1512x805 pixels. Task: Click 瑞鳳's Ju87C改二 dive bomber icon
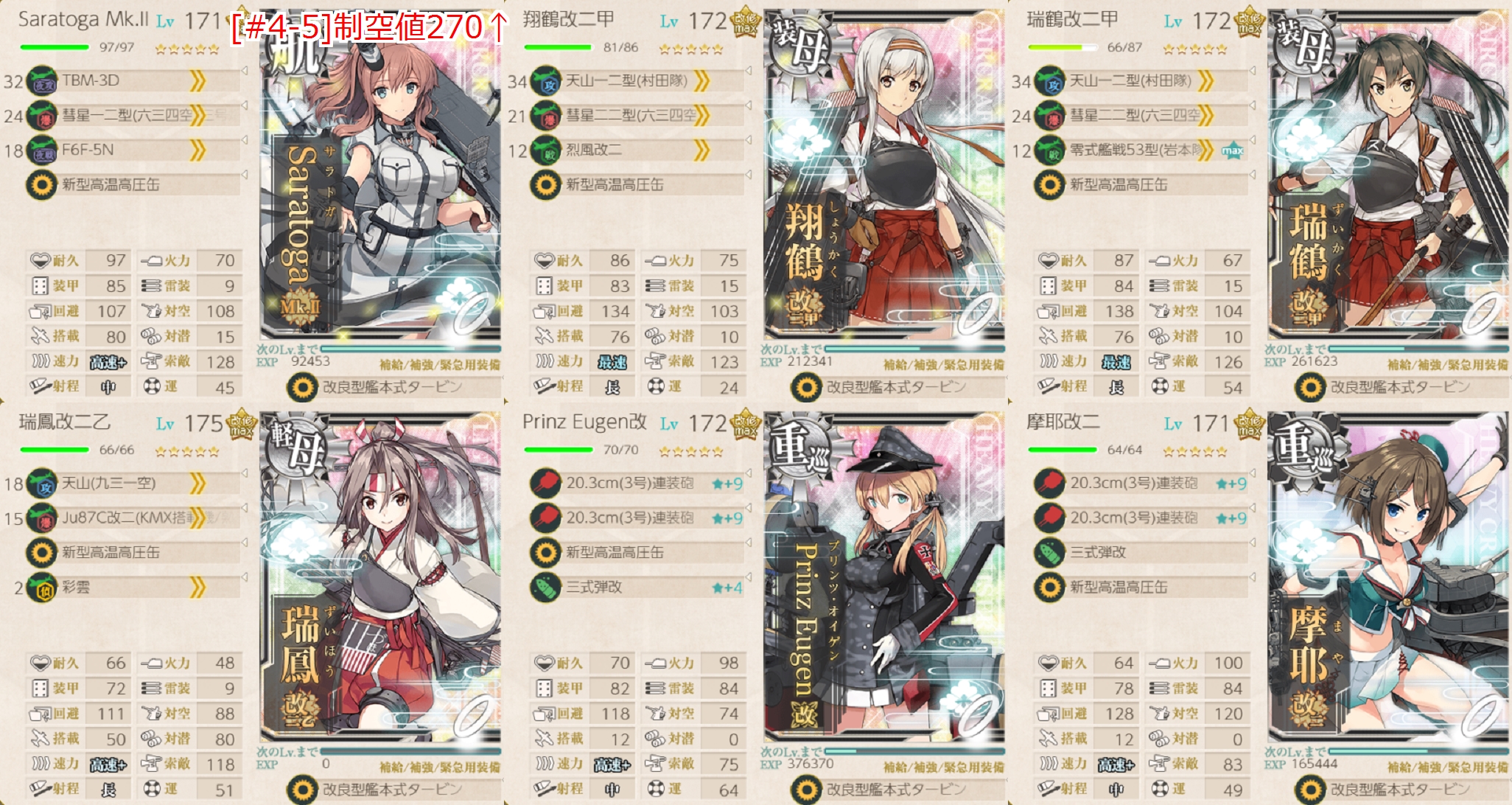click(42, 518)
